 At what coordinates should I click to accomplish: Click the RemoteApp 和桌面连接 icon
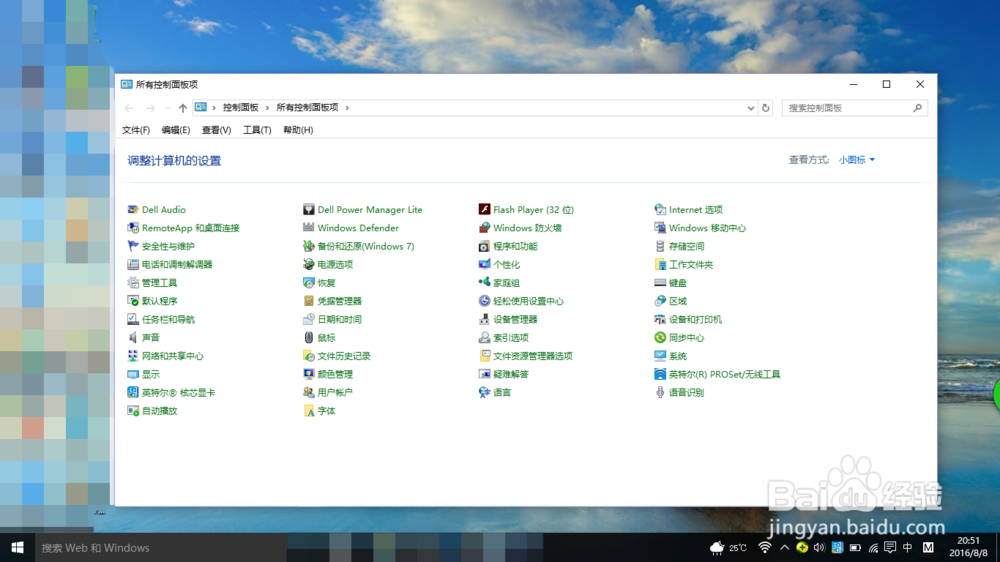tap(133, 228)
